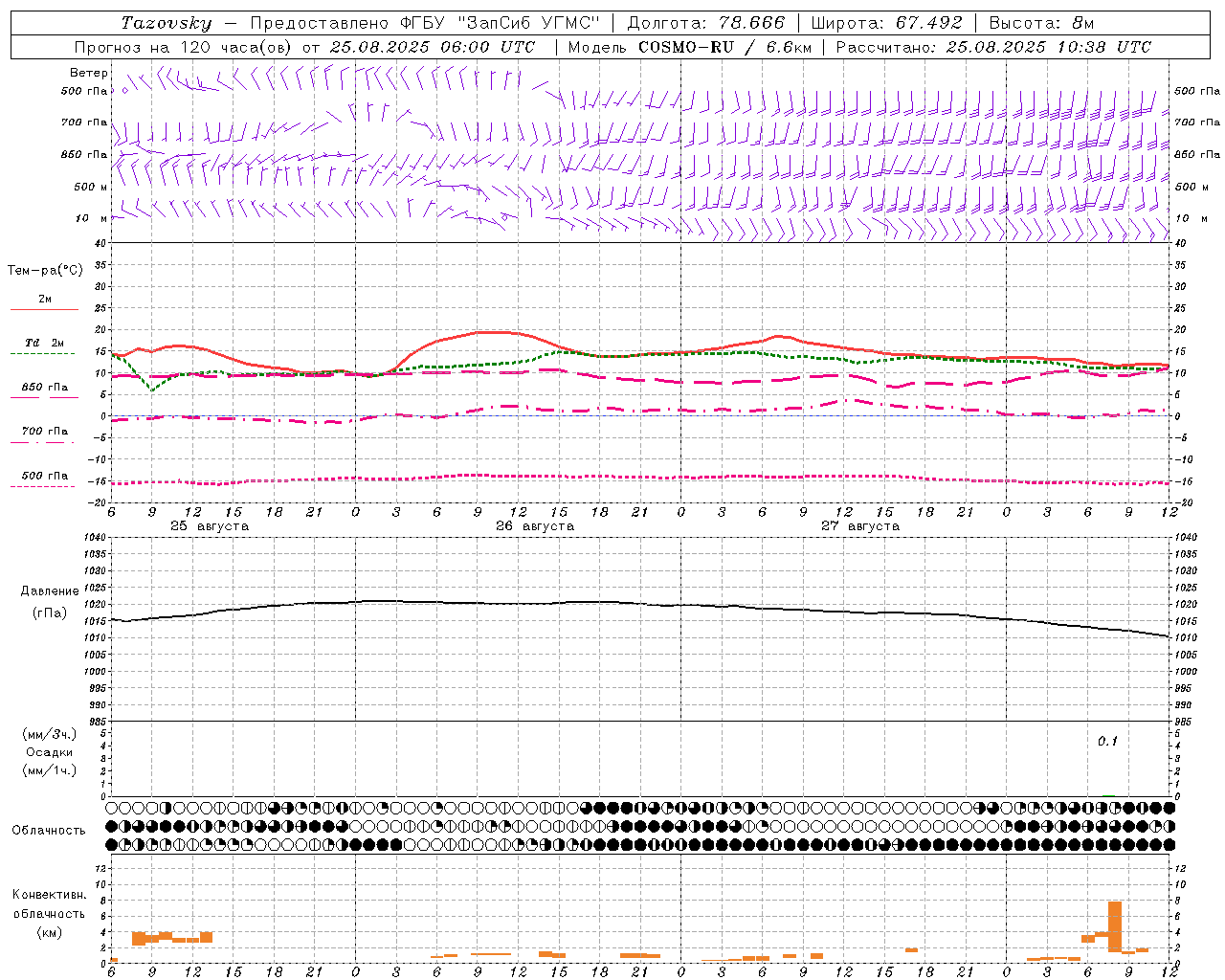Click 'Рассчитано: 25.08.2025 10:38 UTC' text
Image resolution: width=1225 pixels, height=980 pixels.
click(x=993, y=47)
